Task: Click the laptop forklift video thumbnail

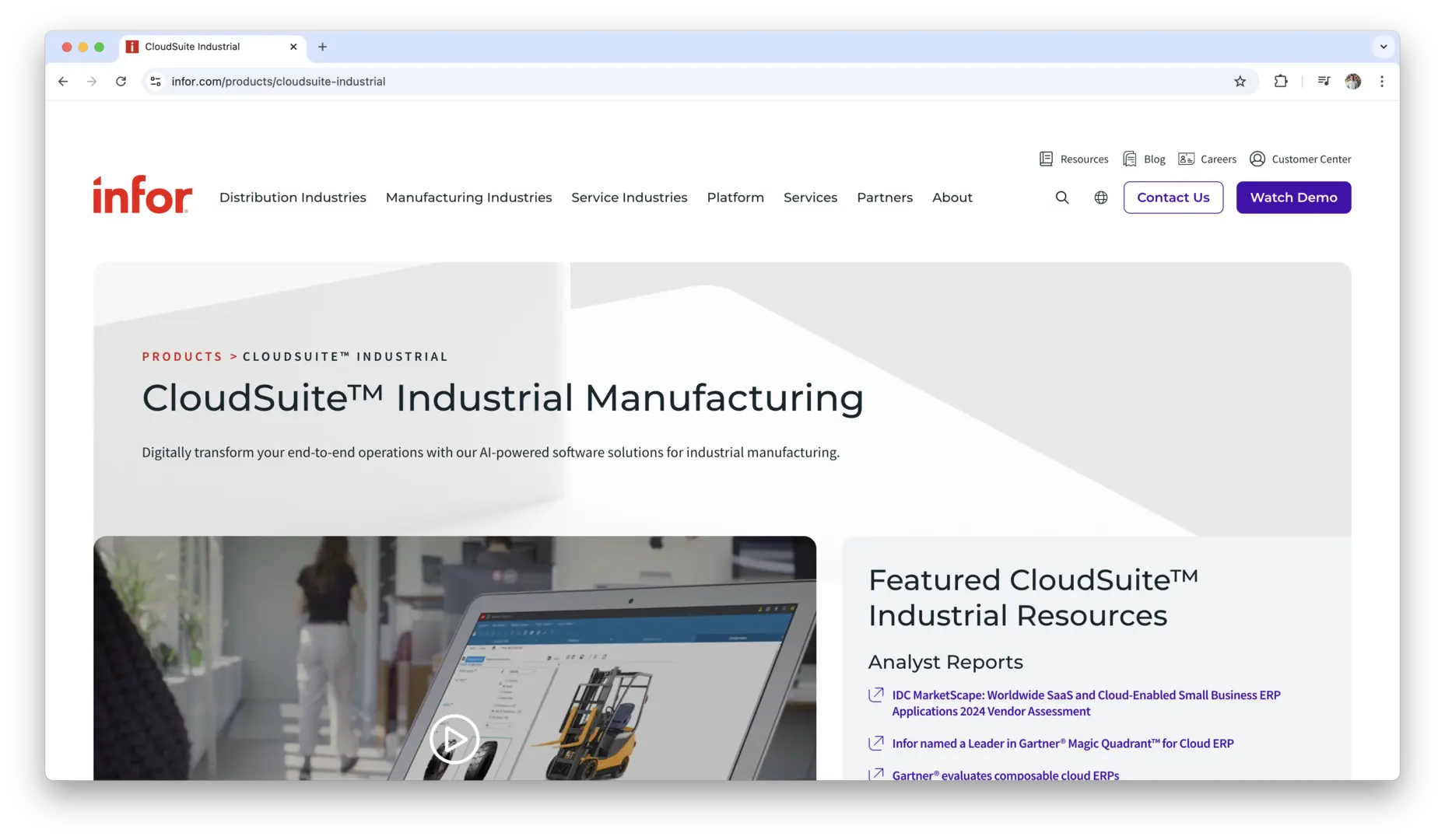Action: [454, 658]
